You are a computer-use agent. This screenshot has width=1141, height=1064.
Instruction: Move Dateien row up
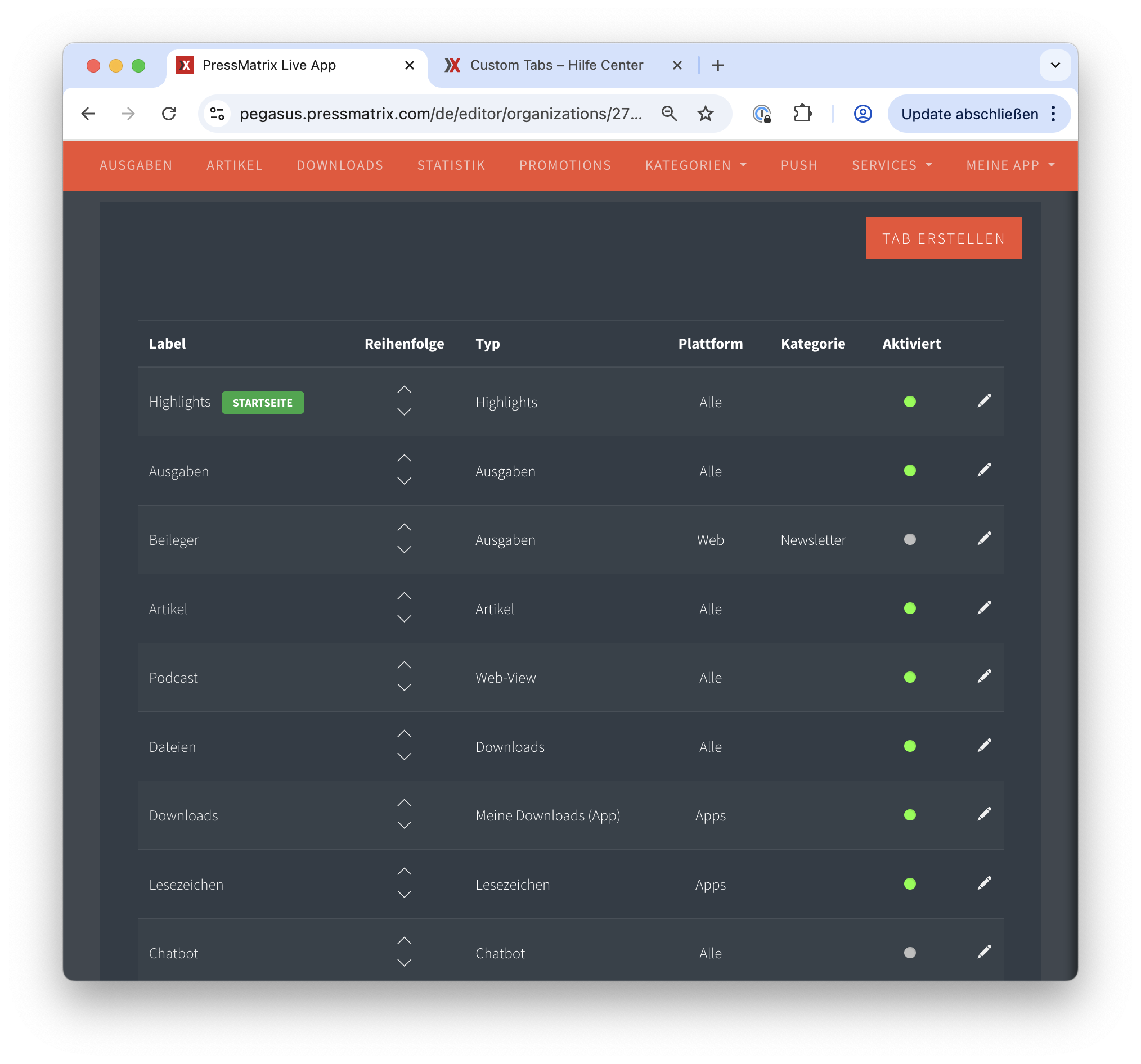404,734
